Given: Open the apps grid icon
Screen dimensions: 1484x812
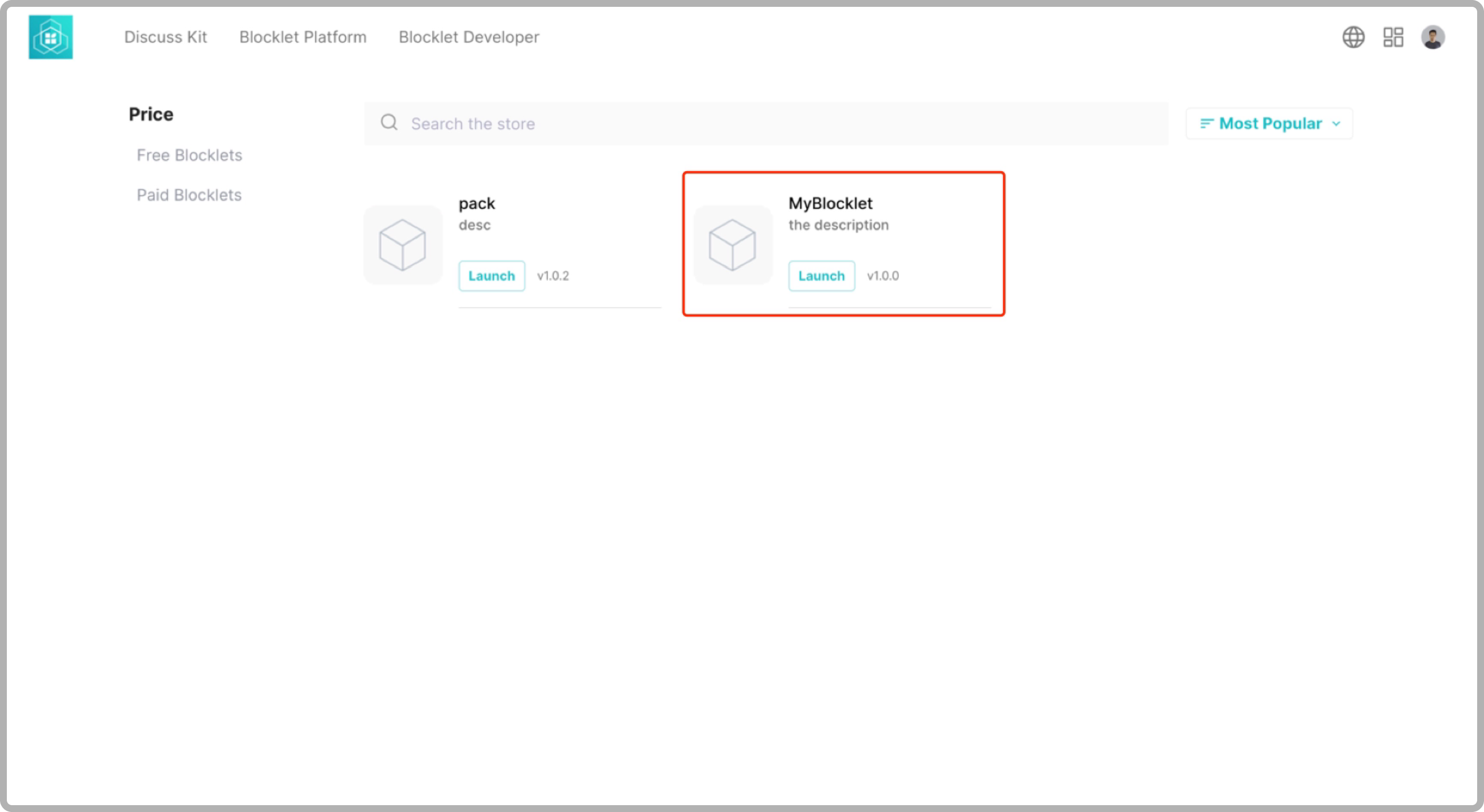Looking at the screenshot, I should click(1393, 37).
